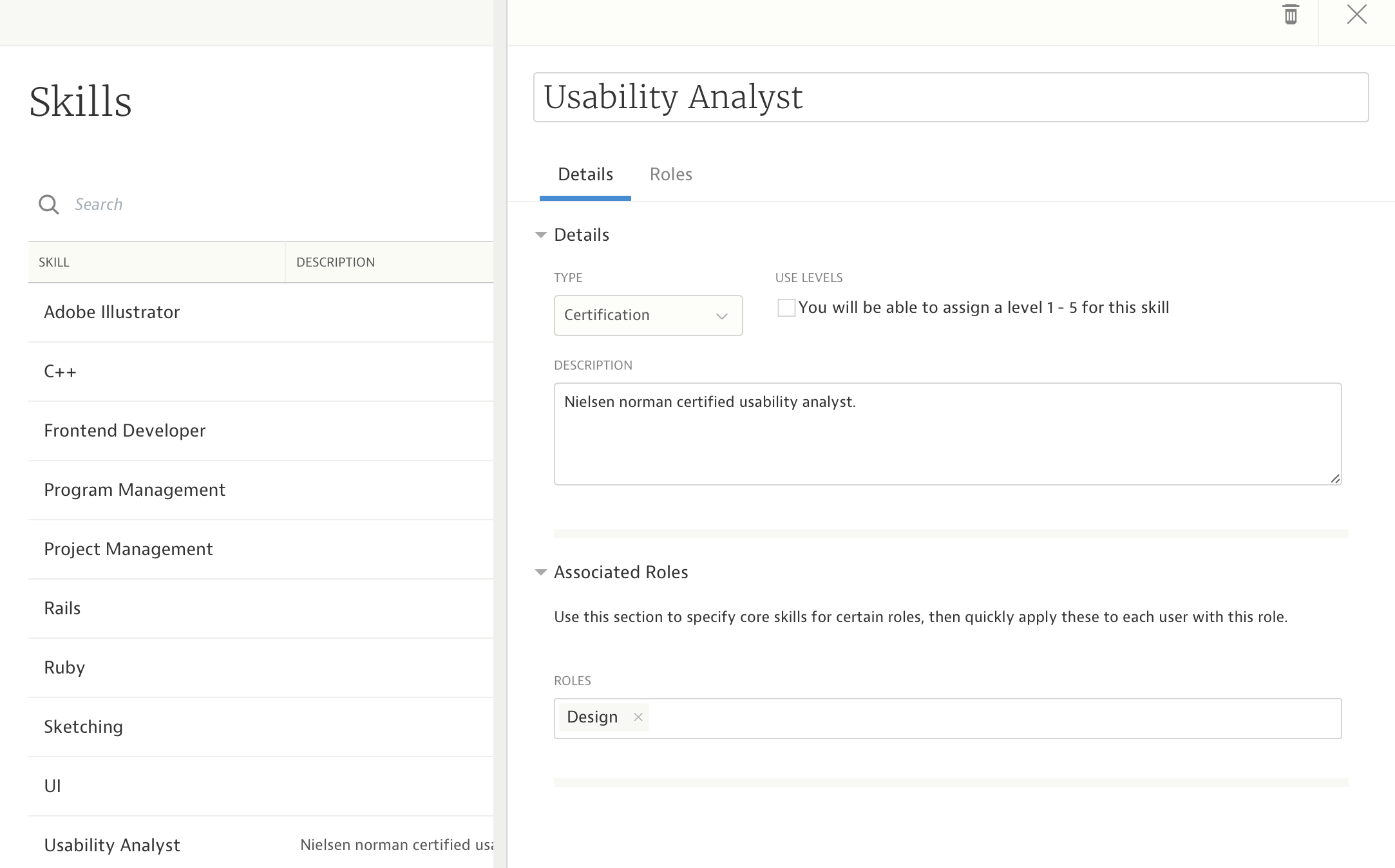The width and height of the screenshot is (1395, 868).
Task: Open the Type Certification dropdown
Action: (x=647, y=316)
